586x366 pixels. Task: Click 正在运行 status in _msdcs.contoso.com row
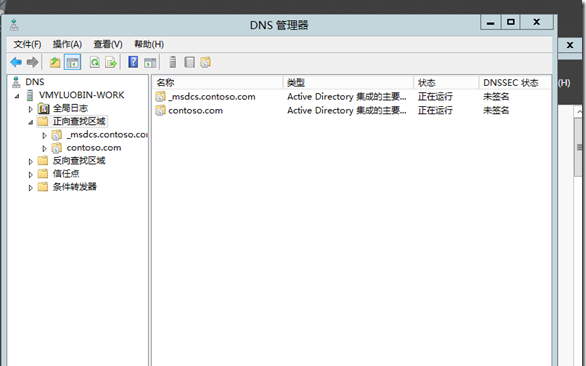[435, 97]
